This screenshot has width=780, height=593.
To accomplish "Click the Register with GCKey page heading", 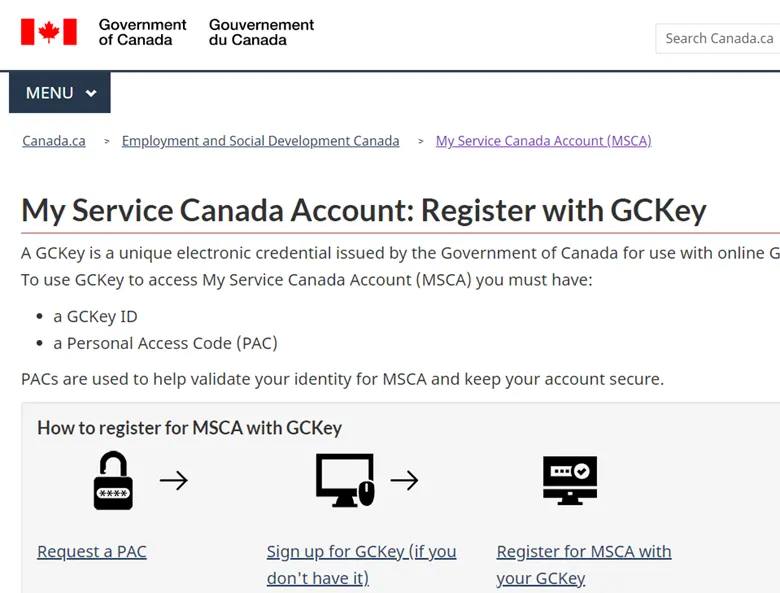I will click(364, 210).
